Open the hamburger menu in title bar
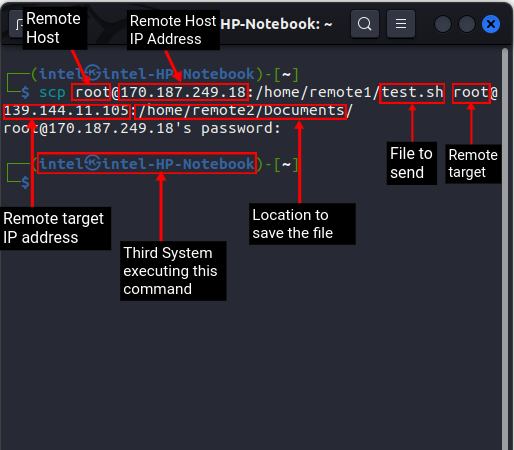This screenshot has width=514, height=450. (x=401, y=24)
